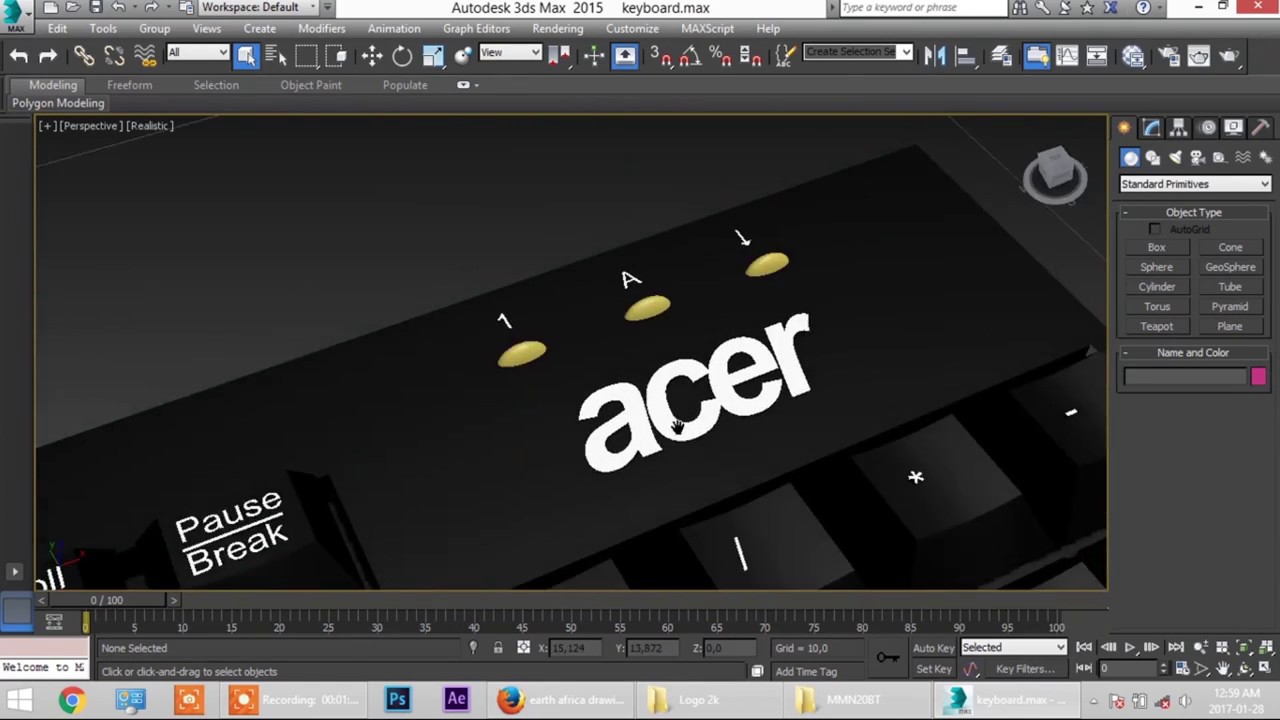Screen dimensions: 1280x720
Task: Select the Select and Link tool
Action: coord(84,56)
